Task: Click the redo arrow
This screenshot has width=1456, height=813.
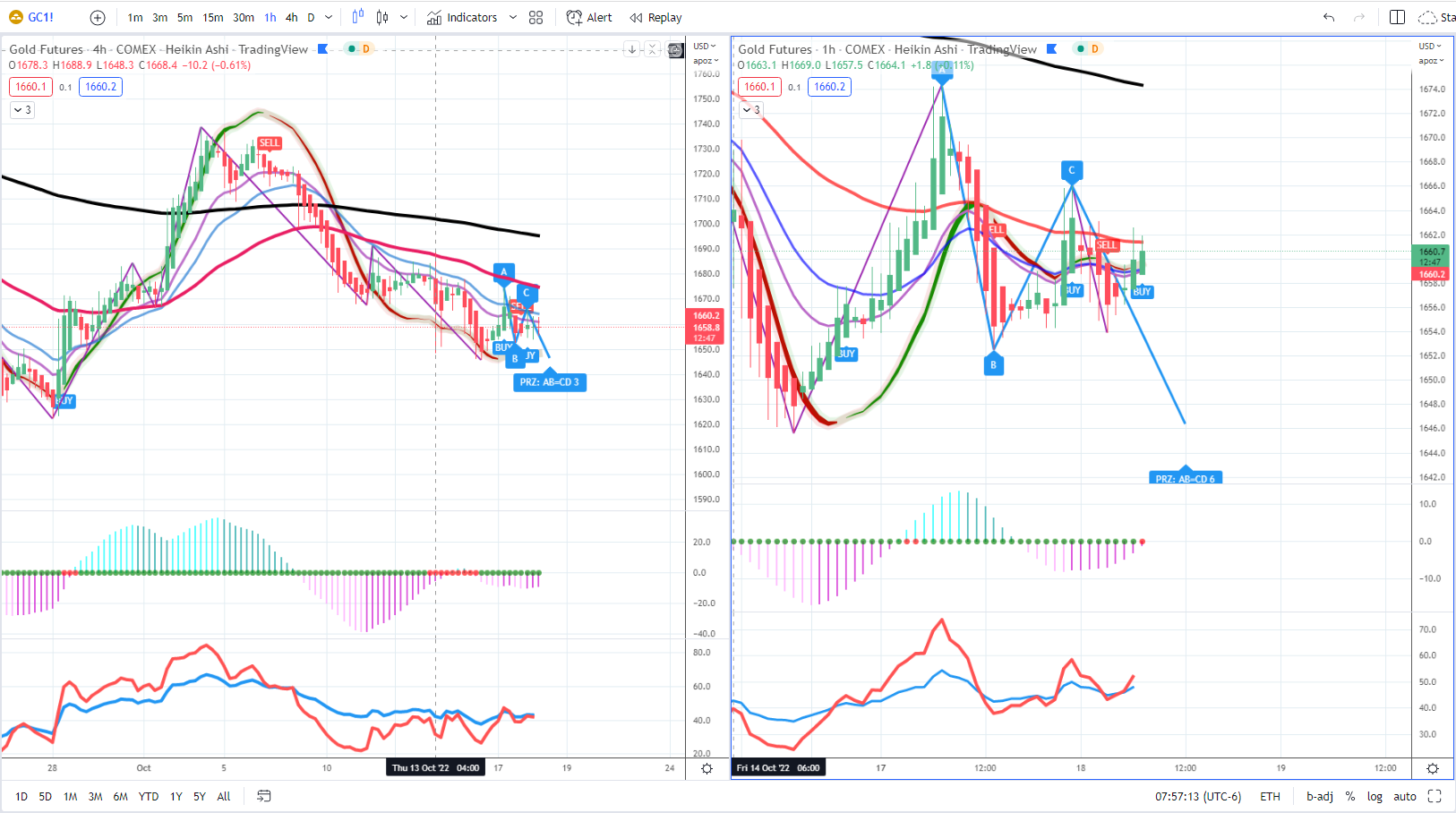Action: [x=1359, y=17]
